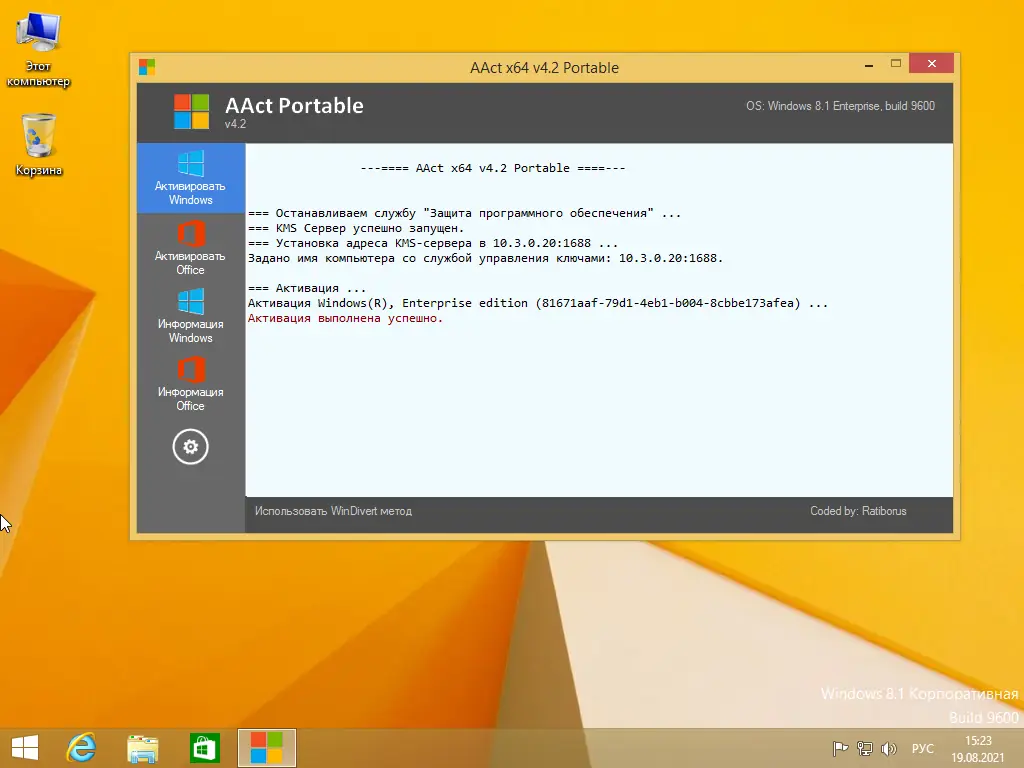Click the AAct title bar logo icon
The image size is (1024, 768).
coord(147,67)
